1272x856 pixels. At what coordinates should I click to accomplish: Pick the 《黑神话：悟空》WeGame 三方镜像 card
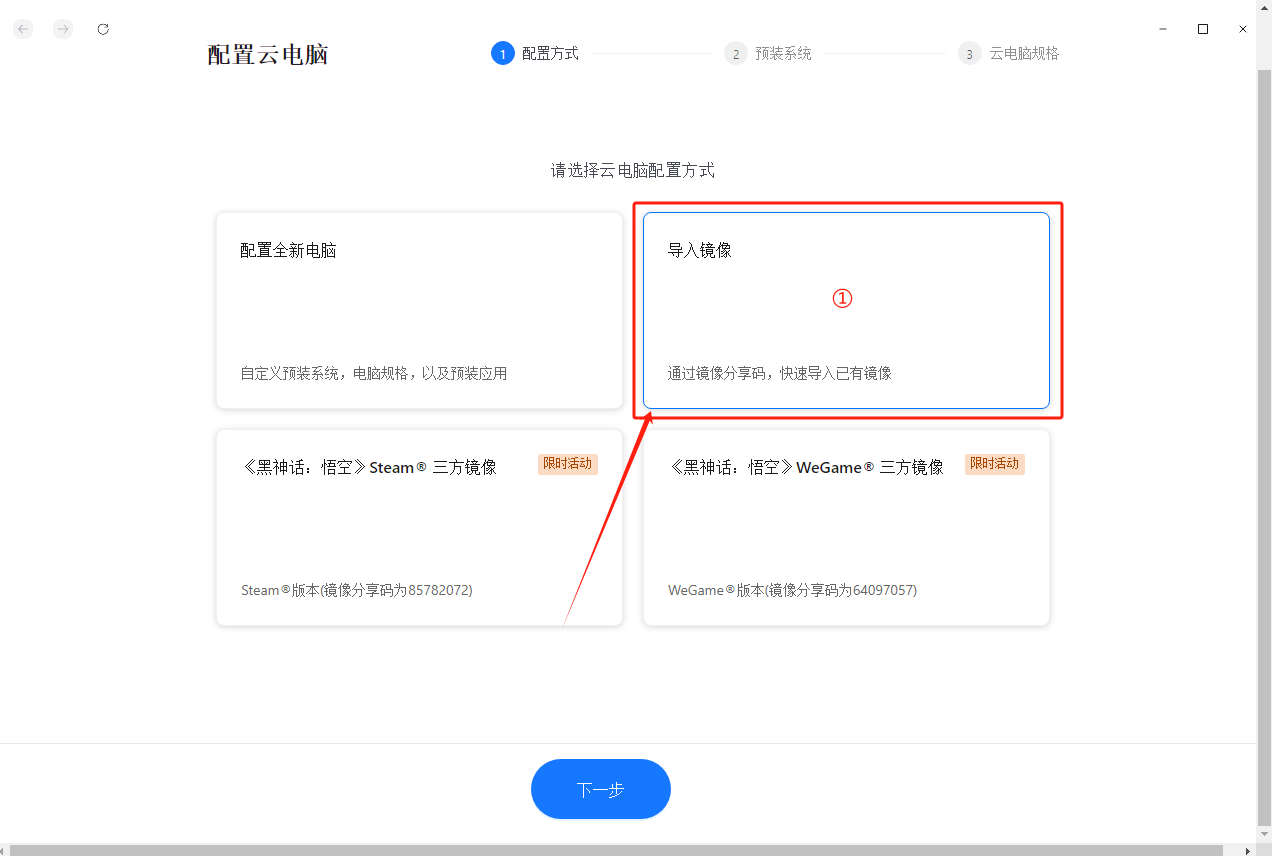pos(846,528)
